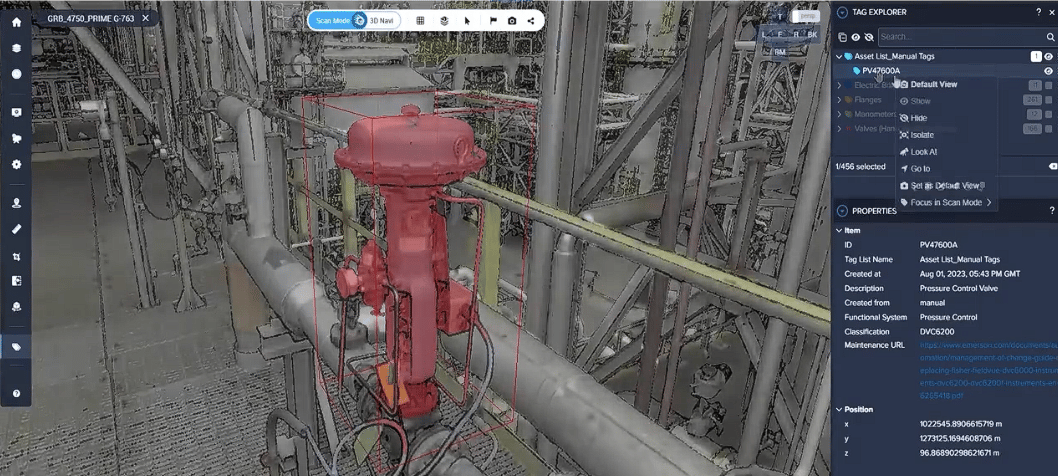This screenshot has width=1058, height=476.
Task: Select Hide in the context menu
Action: [x=918, y=118]
